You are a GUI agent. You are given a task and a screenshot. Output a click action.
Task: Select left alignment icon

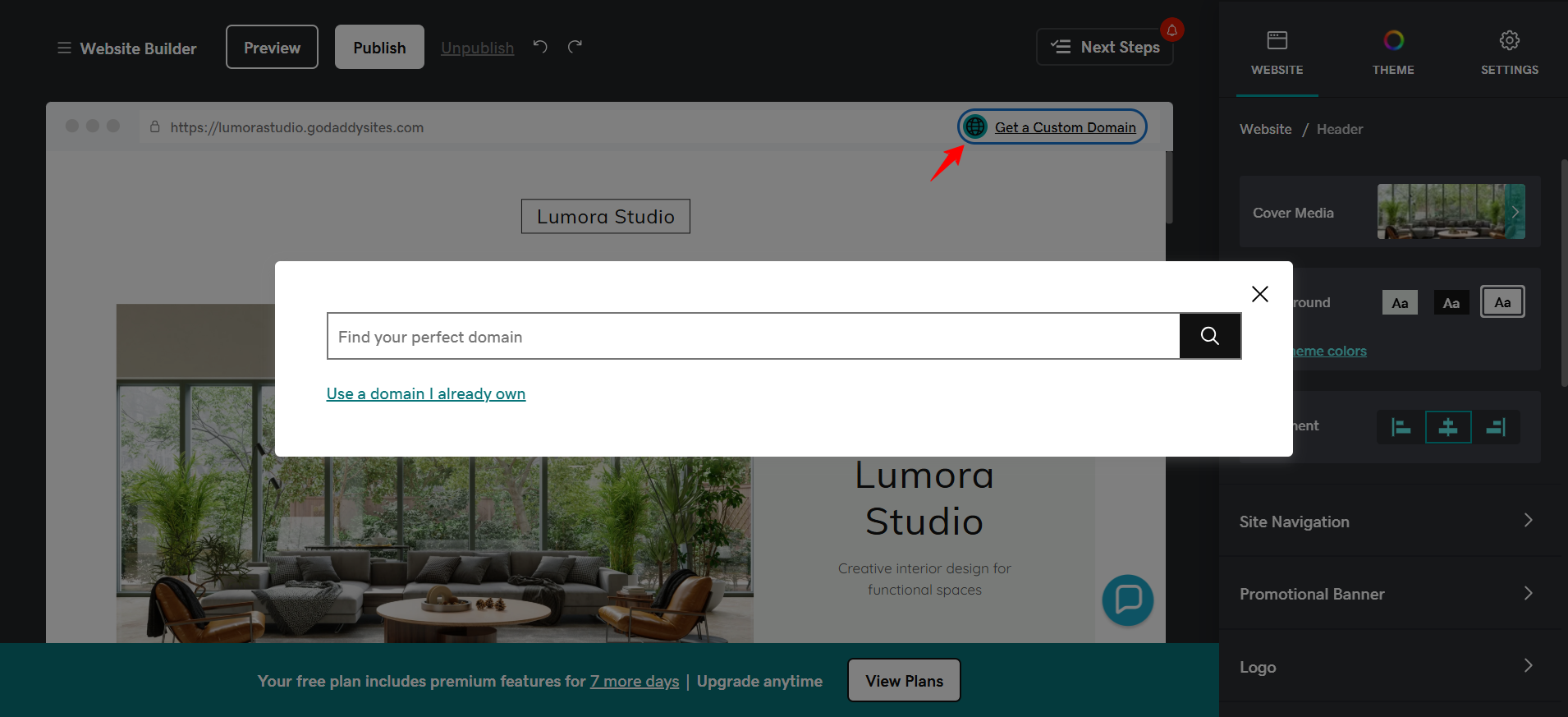point(1401,427)
